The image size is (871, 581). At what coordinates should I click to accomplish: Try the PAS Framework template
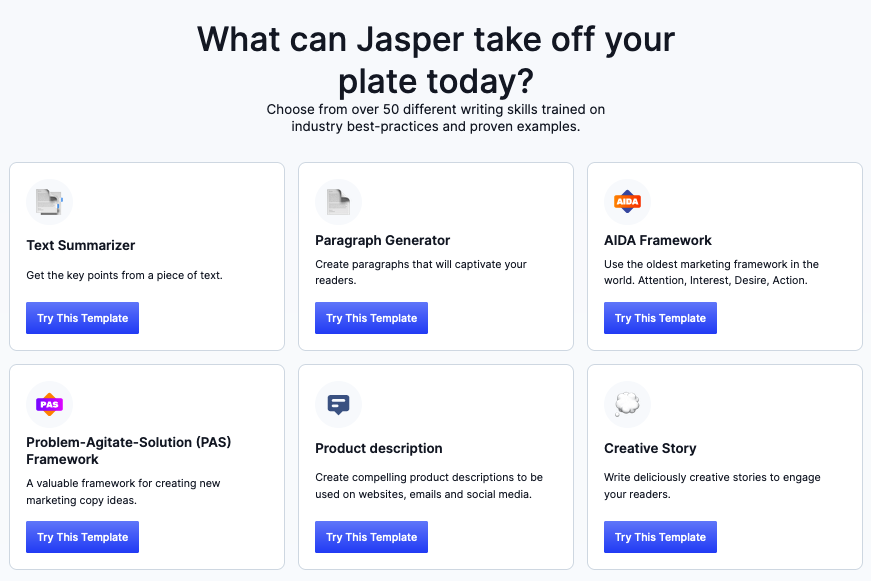tap(82, 537)
